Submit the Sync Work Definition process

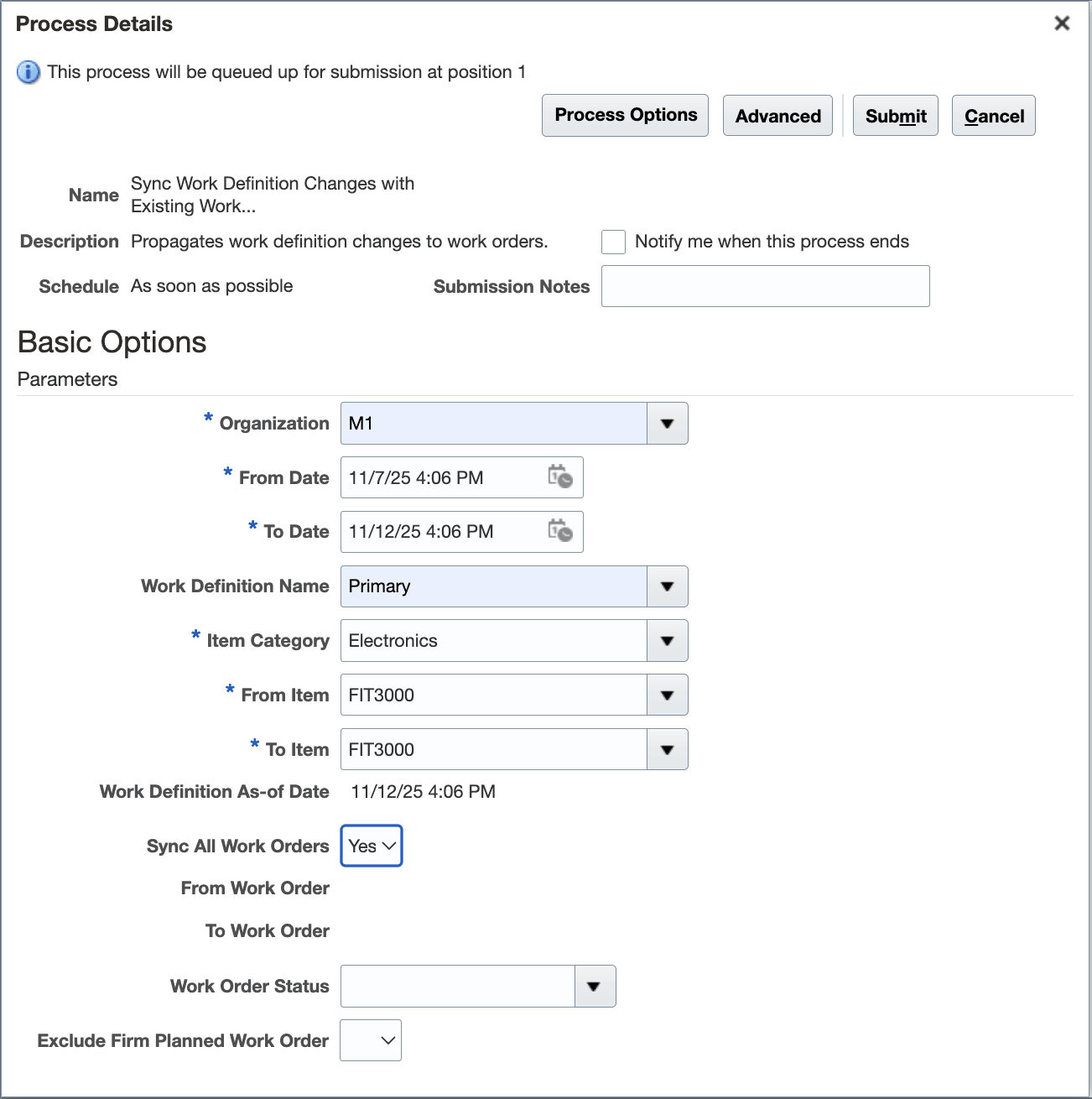pos(895,115)
